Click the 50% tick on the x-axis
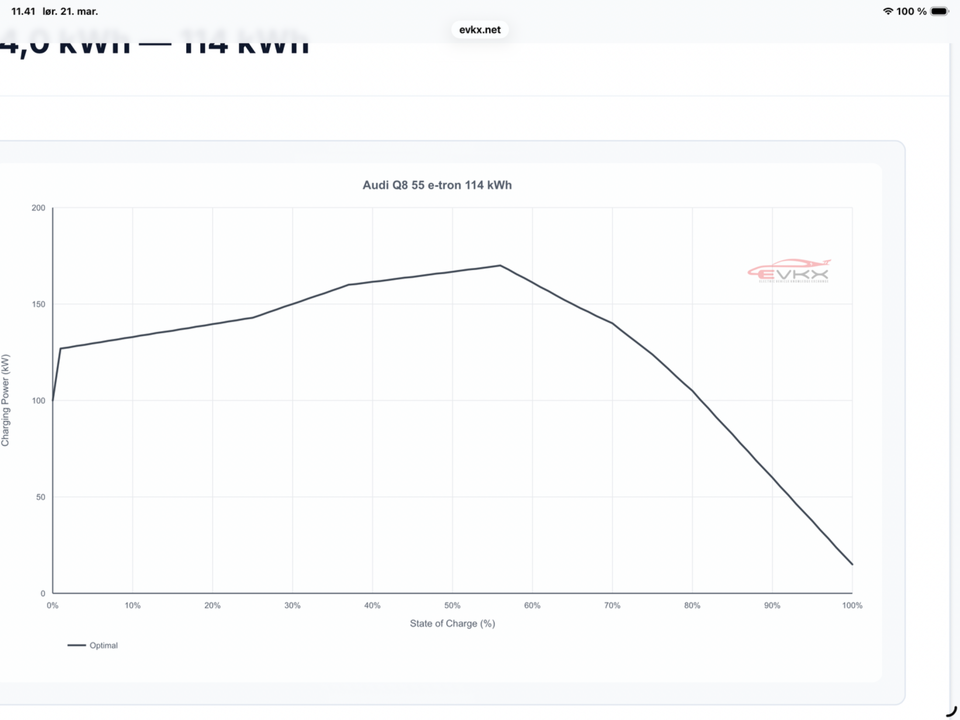Image resolution: width=960 pixels, height=720 pixels. [452, 605]
